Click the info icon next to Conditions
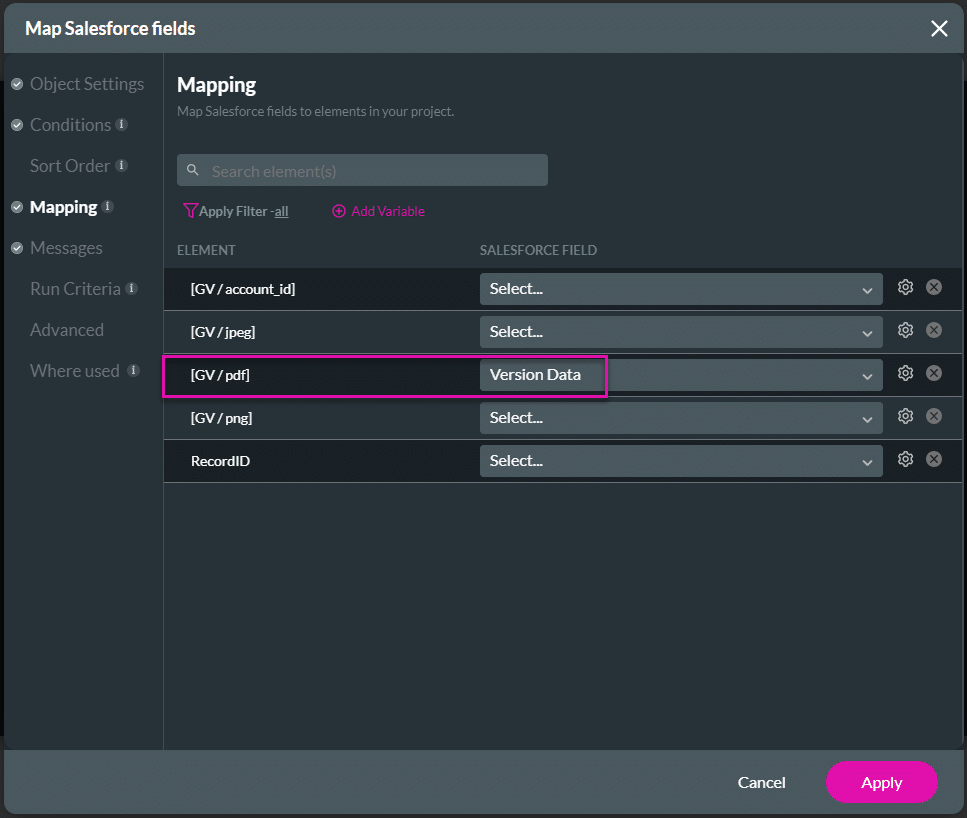967x818 pixels. pos(121,123)
